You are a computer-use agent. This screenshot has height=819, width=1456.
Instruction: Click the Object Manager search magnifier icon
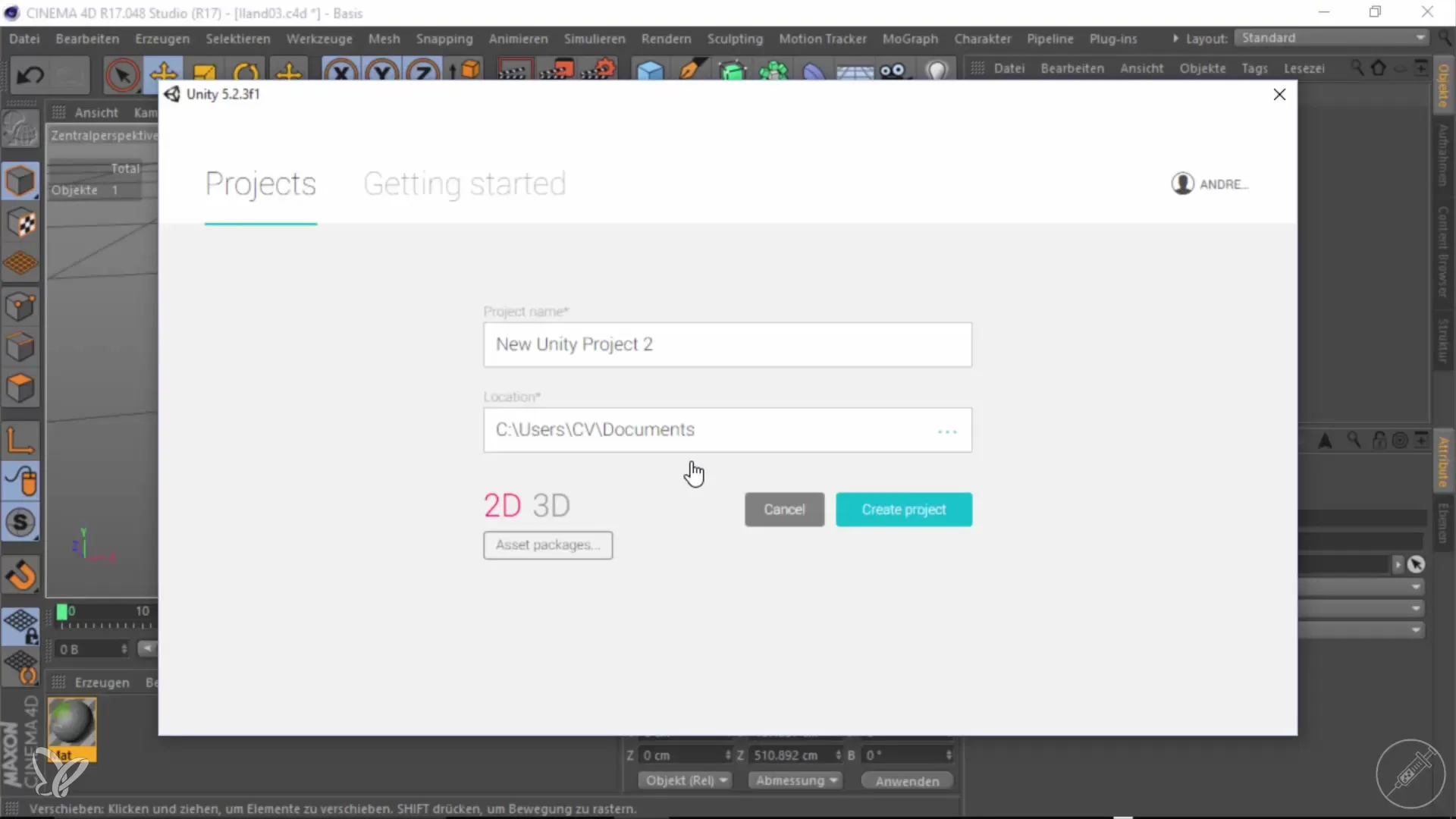click(1357, 68)
